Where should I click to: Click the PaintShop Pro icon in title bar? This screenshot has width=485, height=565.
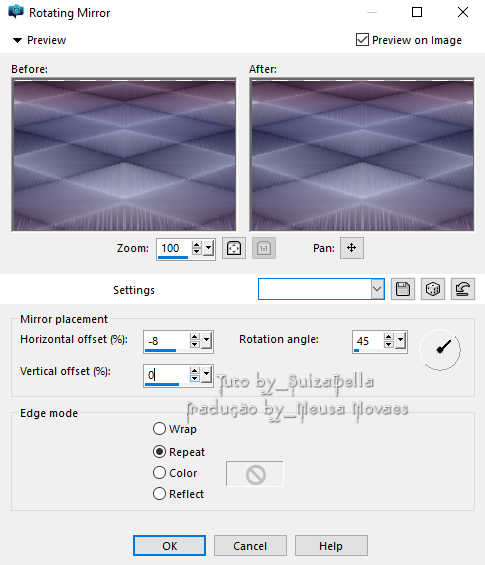coord(15,12)
